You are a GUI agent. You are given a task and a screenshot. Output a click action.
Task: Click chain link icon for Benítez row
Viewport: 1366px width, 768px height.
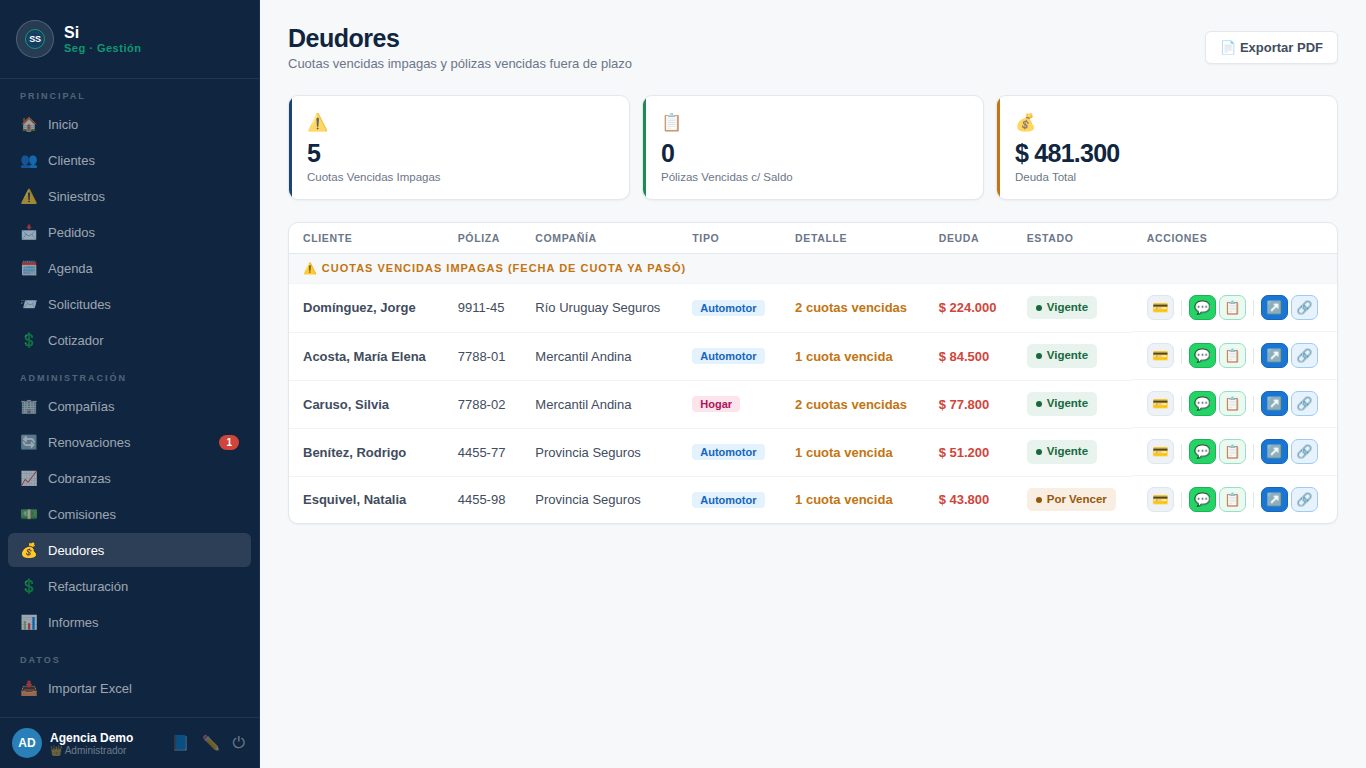pos(1304,452)
